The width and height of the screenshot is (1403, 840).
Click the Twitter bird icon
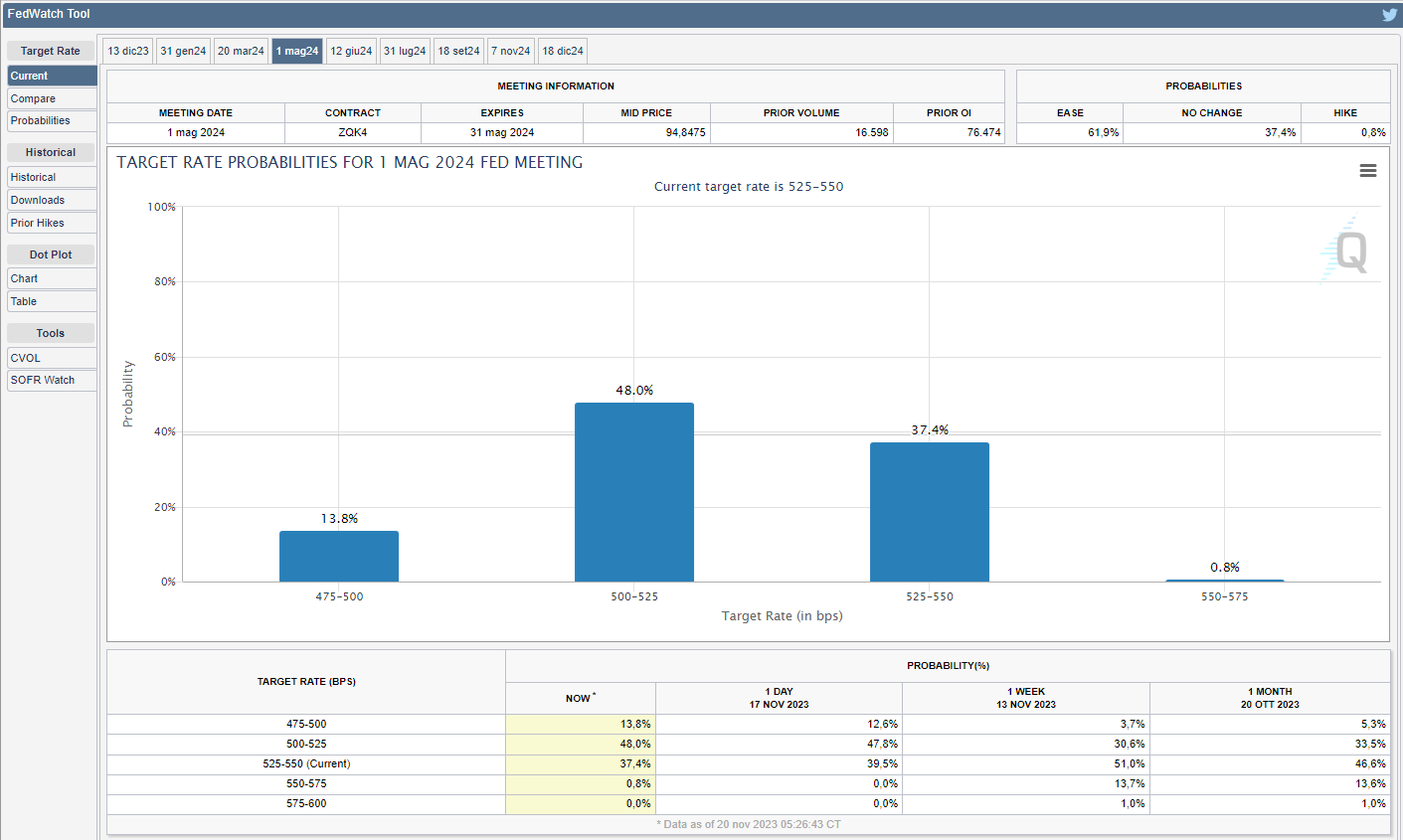pyautogui.click(x=1389, y=14)
